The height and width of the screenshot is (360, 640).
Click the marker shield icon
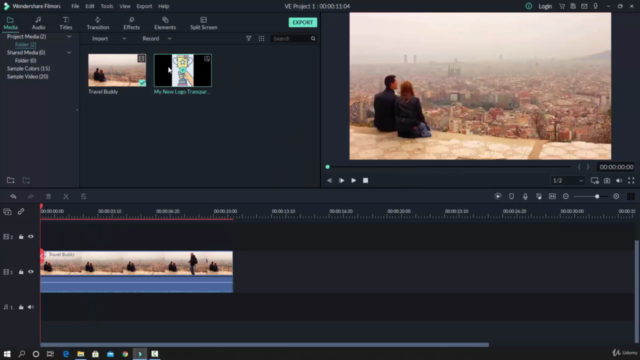pyautogui.click(x=511, y=196)
